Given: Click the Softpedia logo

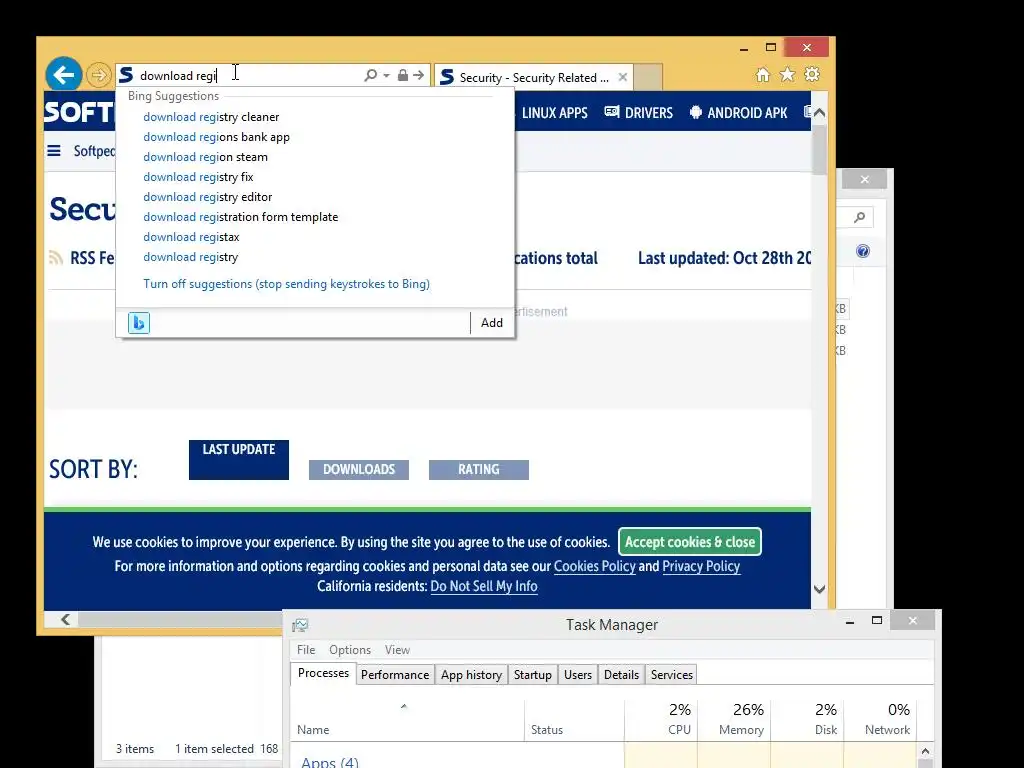Looking at the screenshot, I should tap(79, 112).
